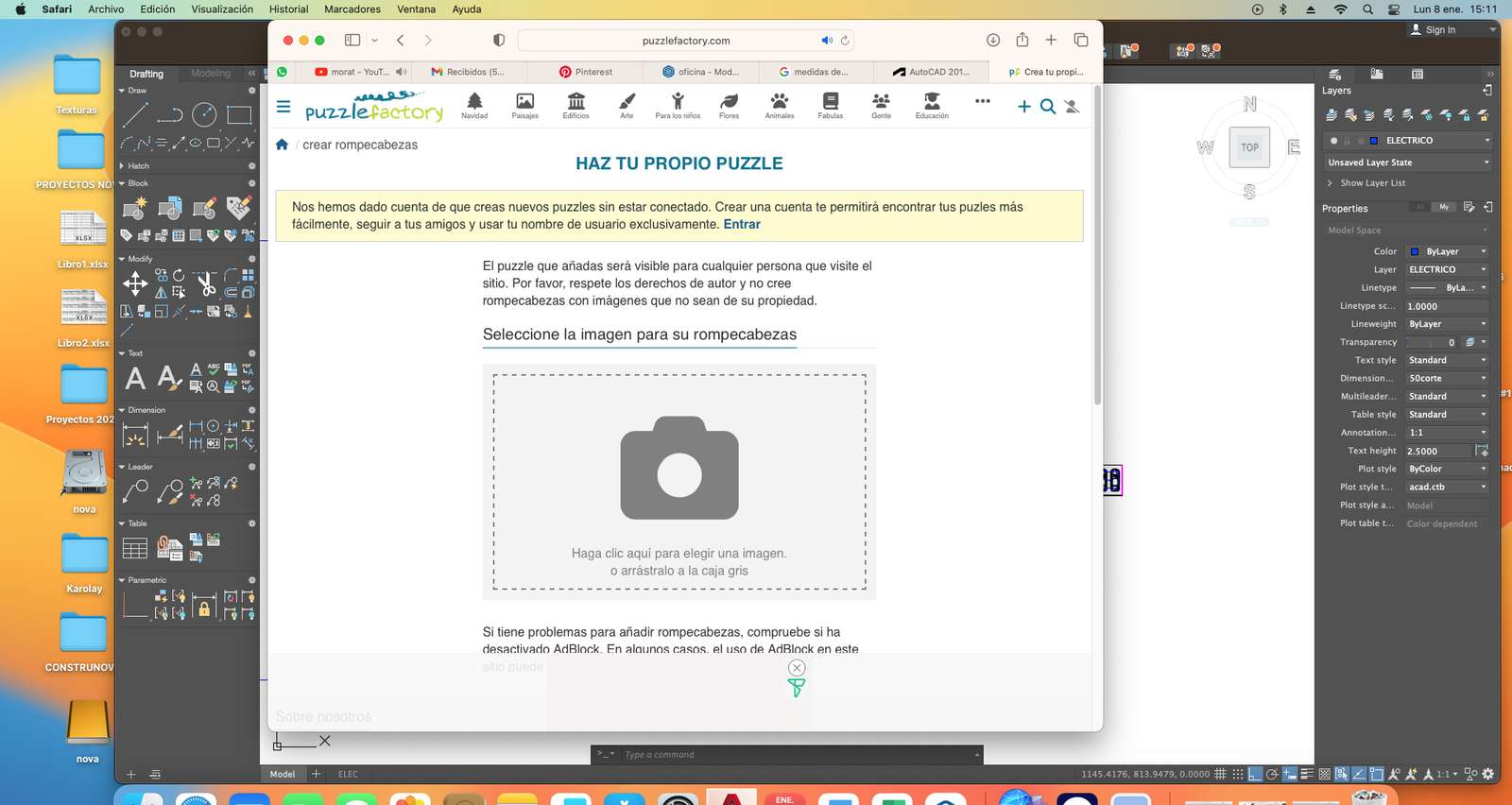Select the Rotate tool in AutoCAD Modify panel
Screen dimensions: 1512x805
coord(179,275)
